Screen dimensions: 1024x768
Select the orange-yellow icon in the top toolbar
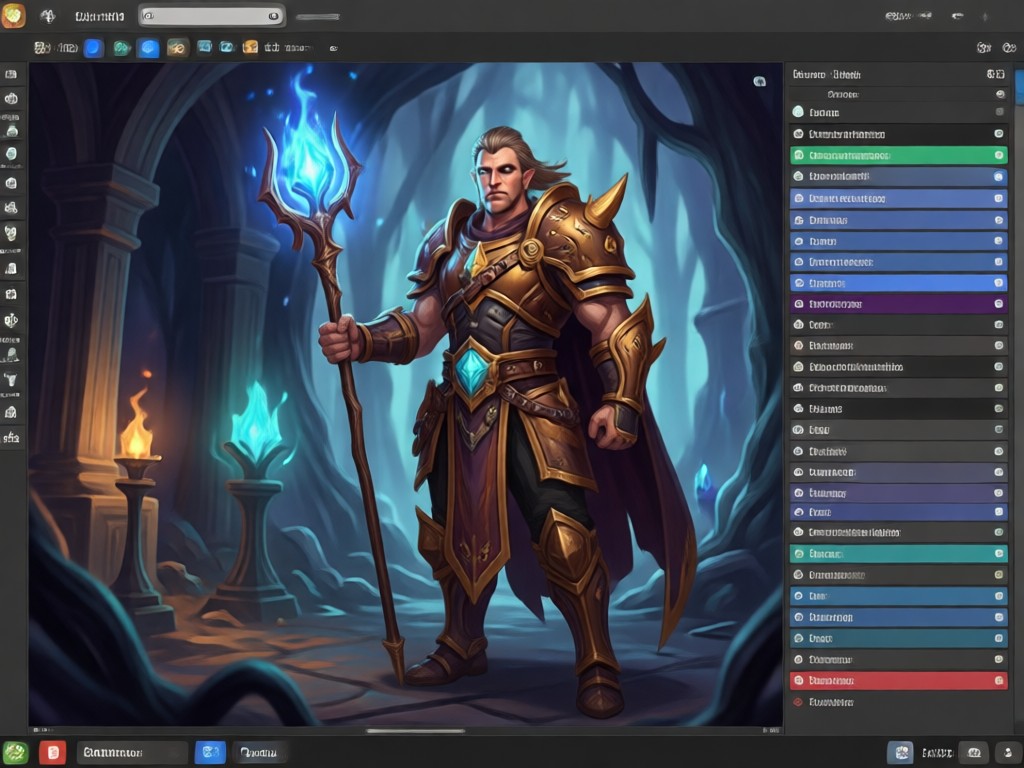click(250, 47)
